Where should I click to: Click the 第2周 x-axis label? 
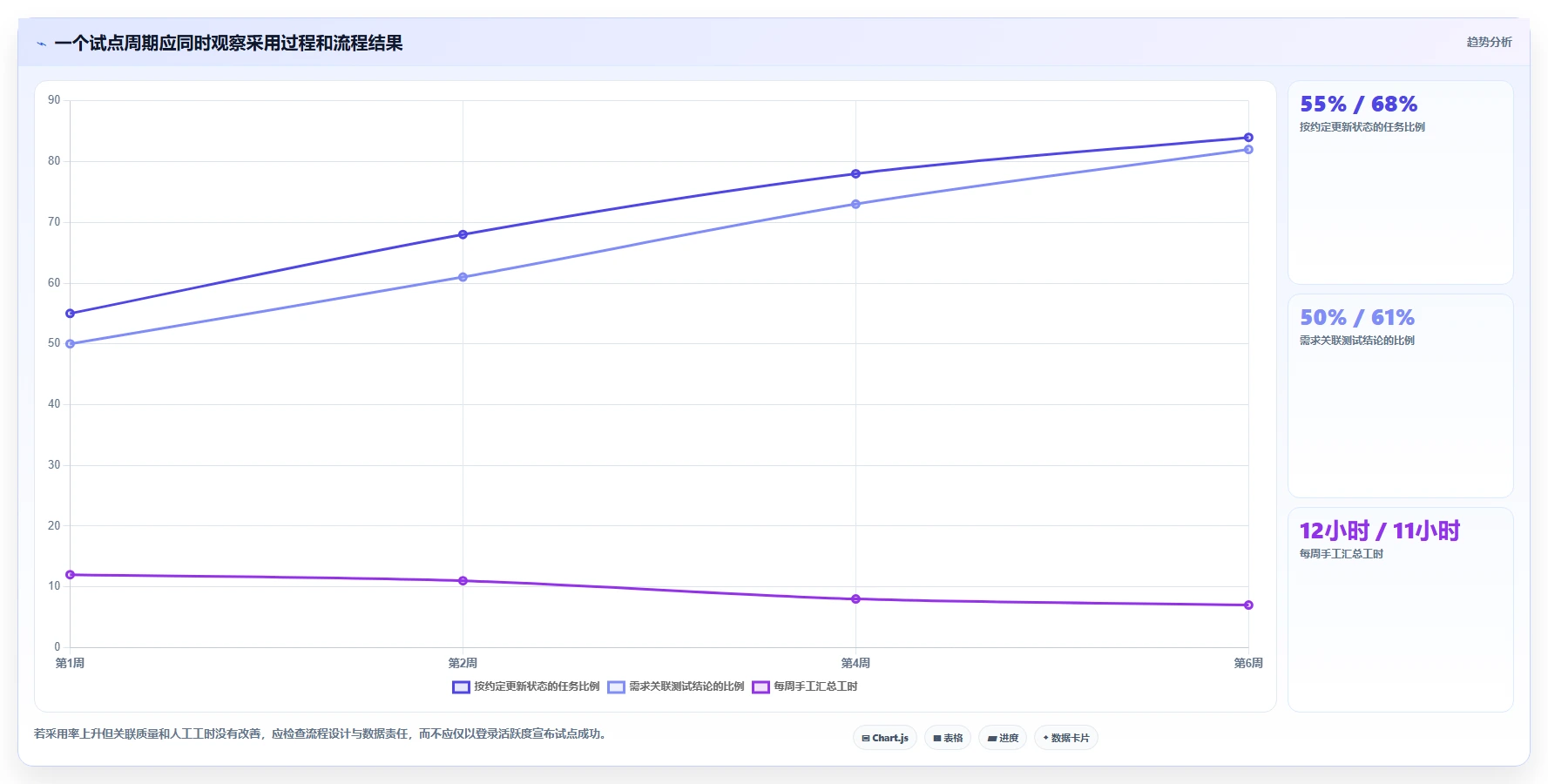[463, 664]
